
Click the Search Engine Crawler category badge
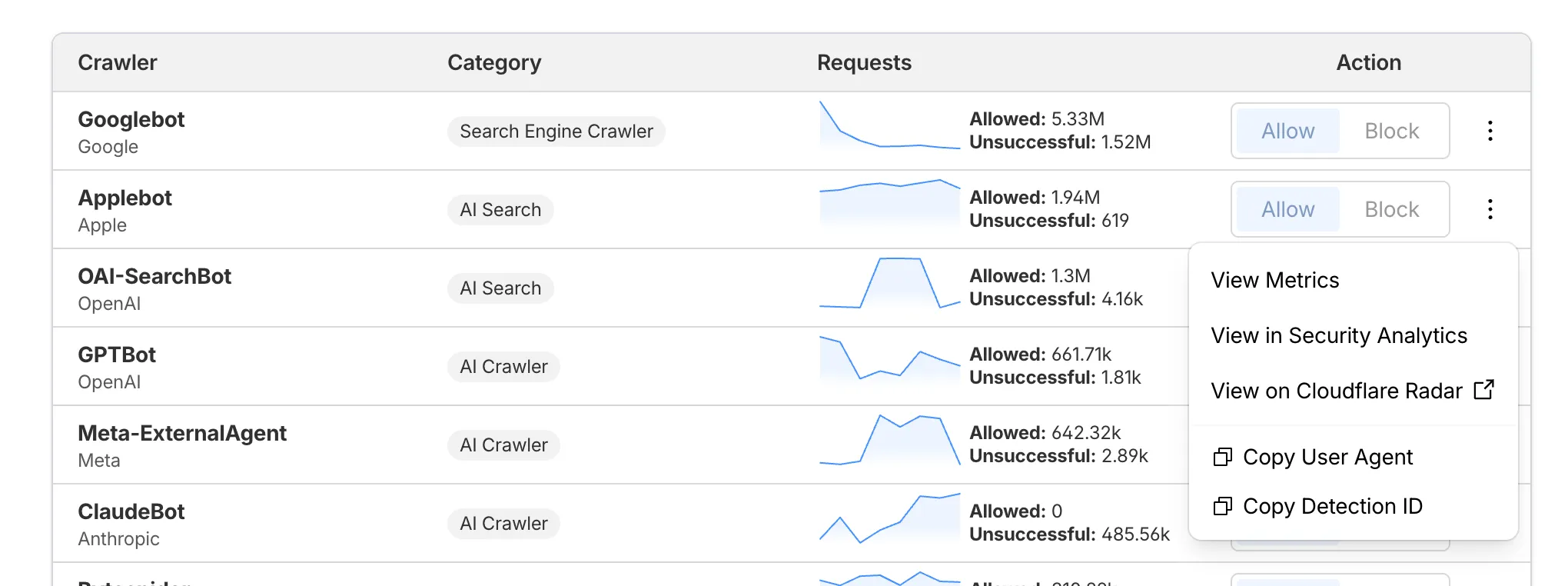click(556, 131)
